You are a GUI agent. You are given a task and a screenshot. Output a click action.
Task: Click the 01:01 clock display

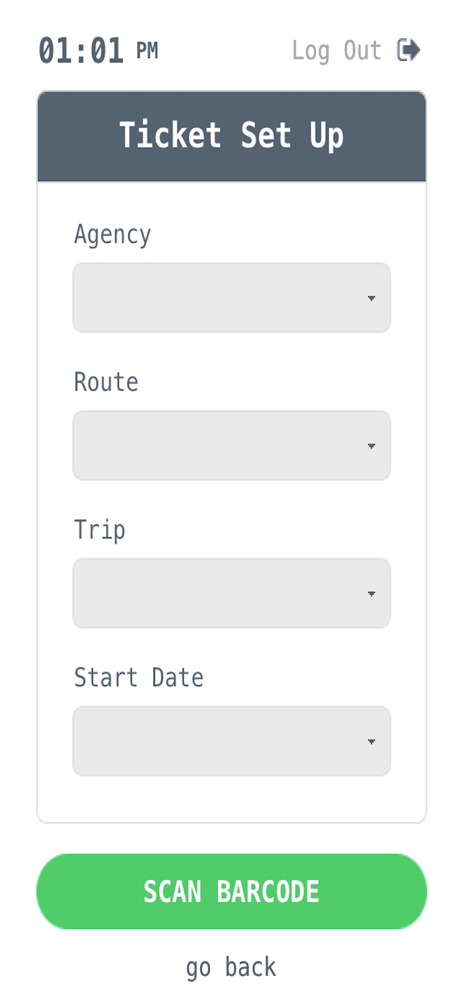[81, 51]
